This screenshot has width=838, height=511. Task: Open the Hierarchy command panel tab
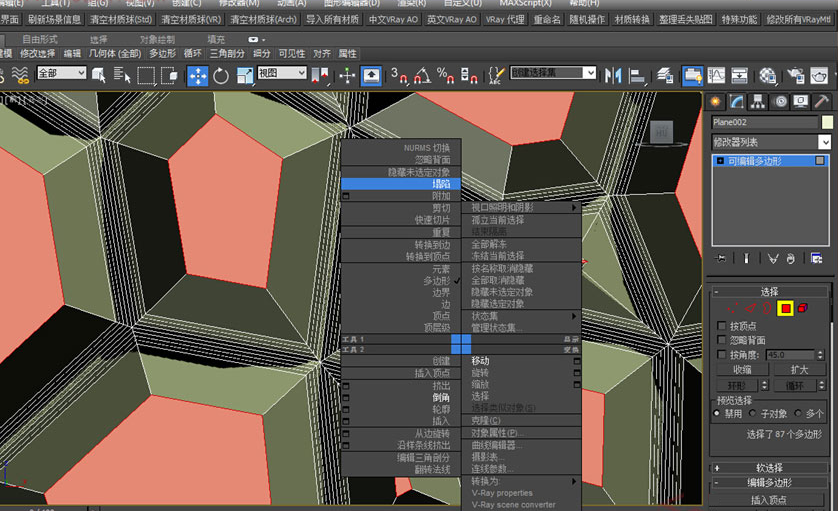tap(758, 102)
